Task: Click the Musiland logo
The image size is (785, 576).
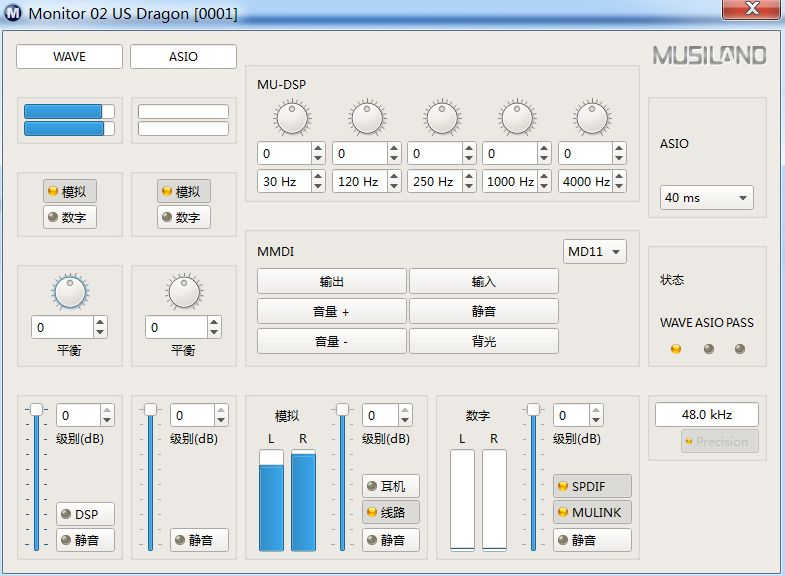Action: [709, 55]
